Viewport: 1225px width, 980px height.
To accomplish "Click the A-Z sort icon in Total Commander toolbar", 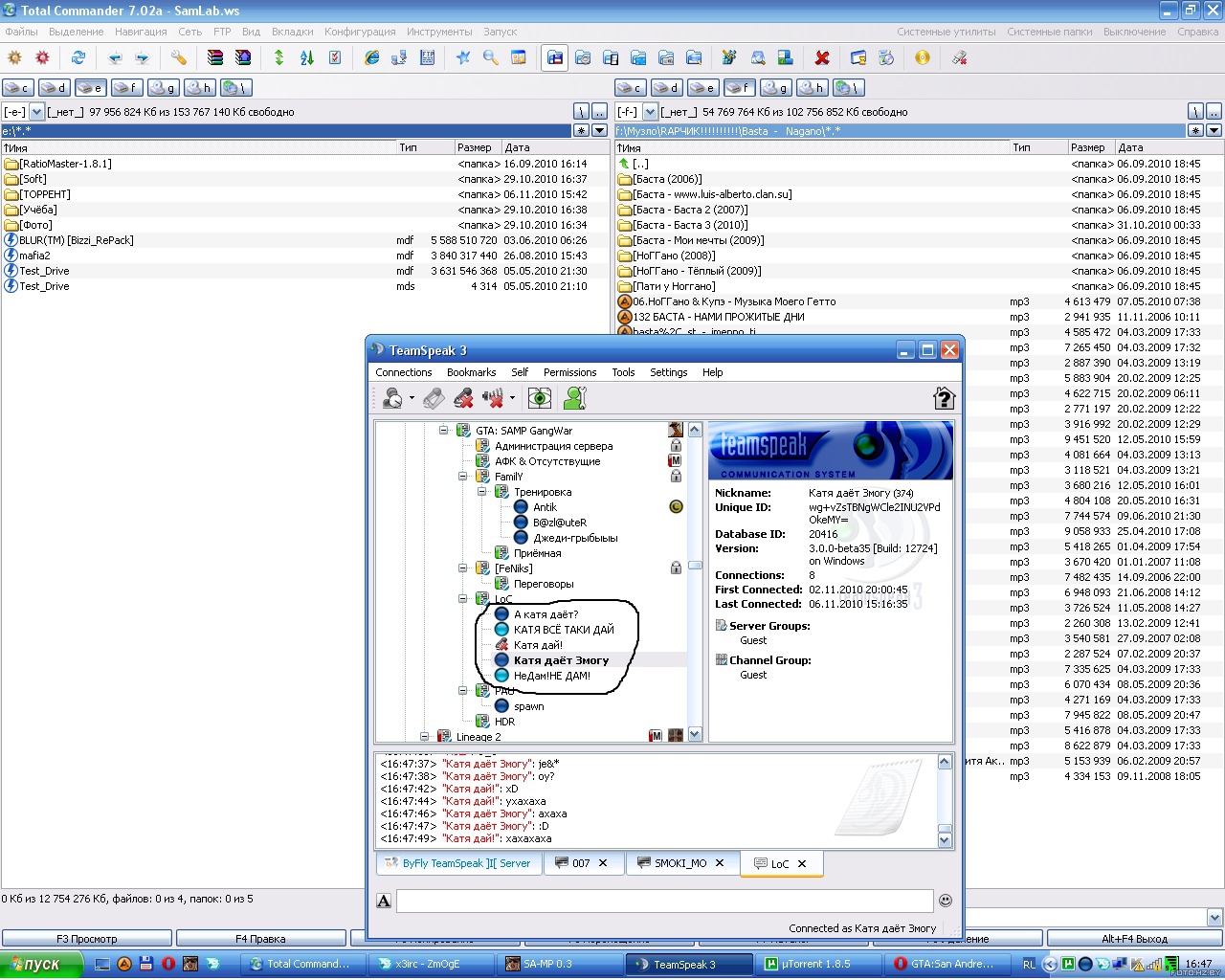I will (x=307, y=58).
